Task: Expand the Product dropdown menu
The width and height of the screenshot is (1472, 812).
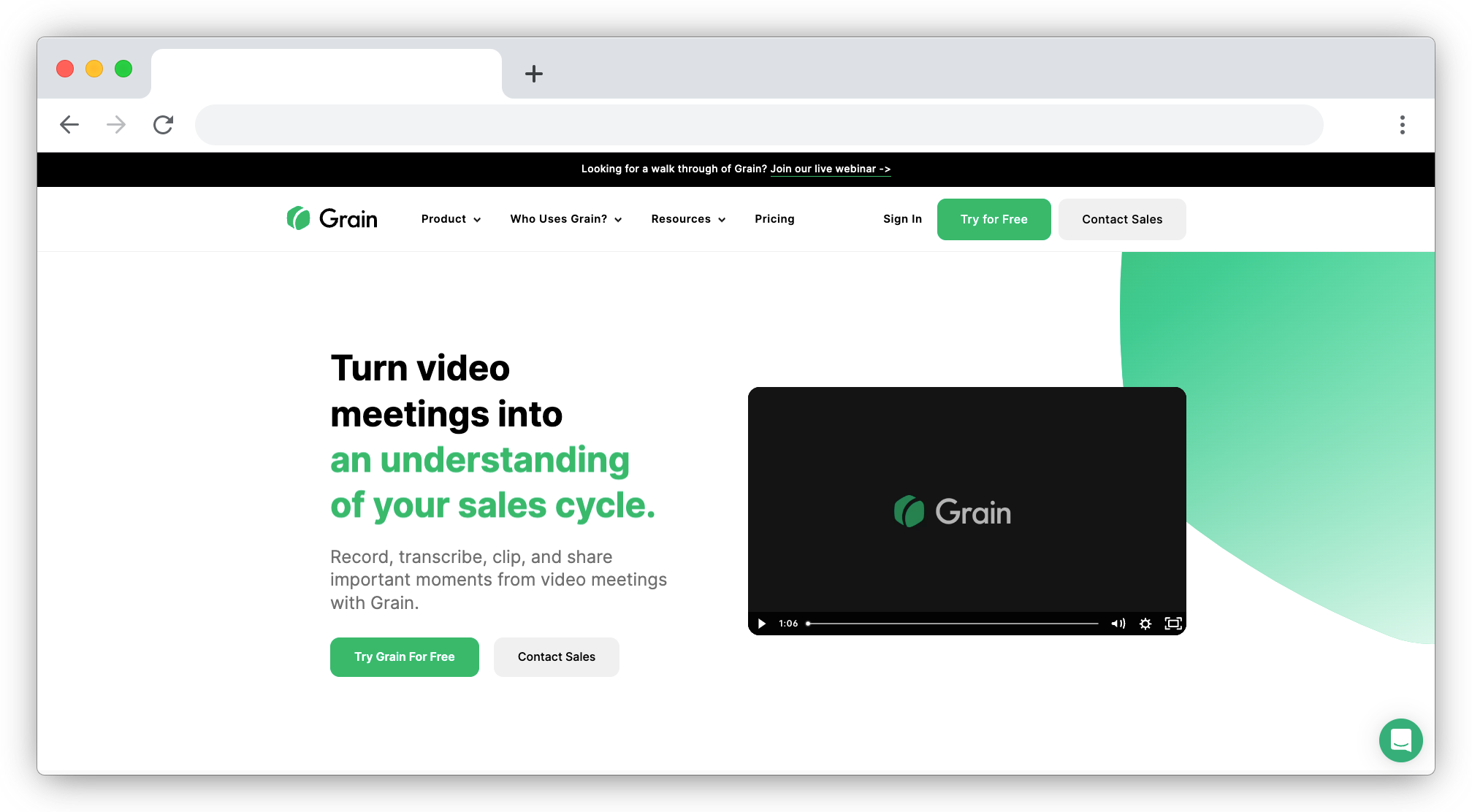Action: pyautogui.click(x=449, y=219)
